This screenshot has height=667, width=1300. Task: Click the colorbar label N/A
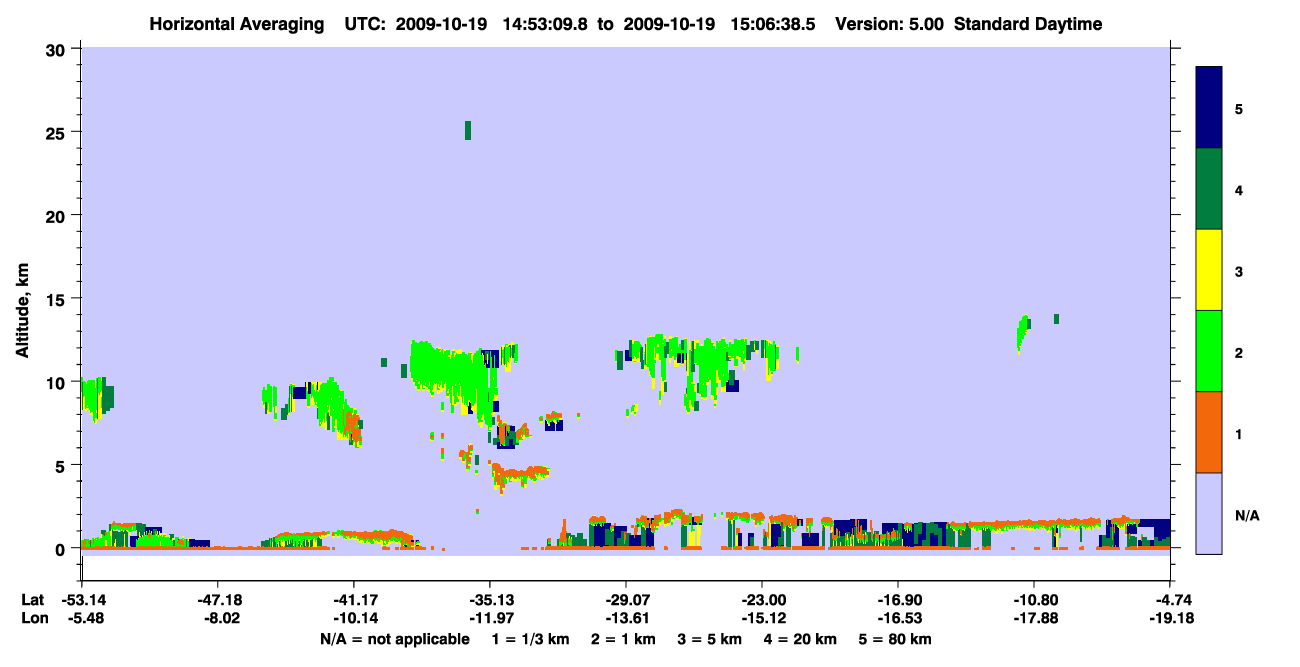1247,515
